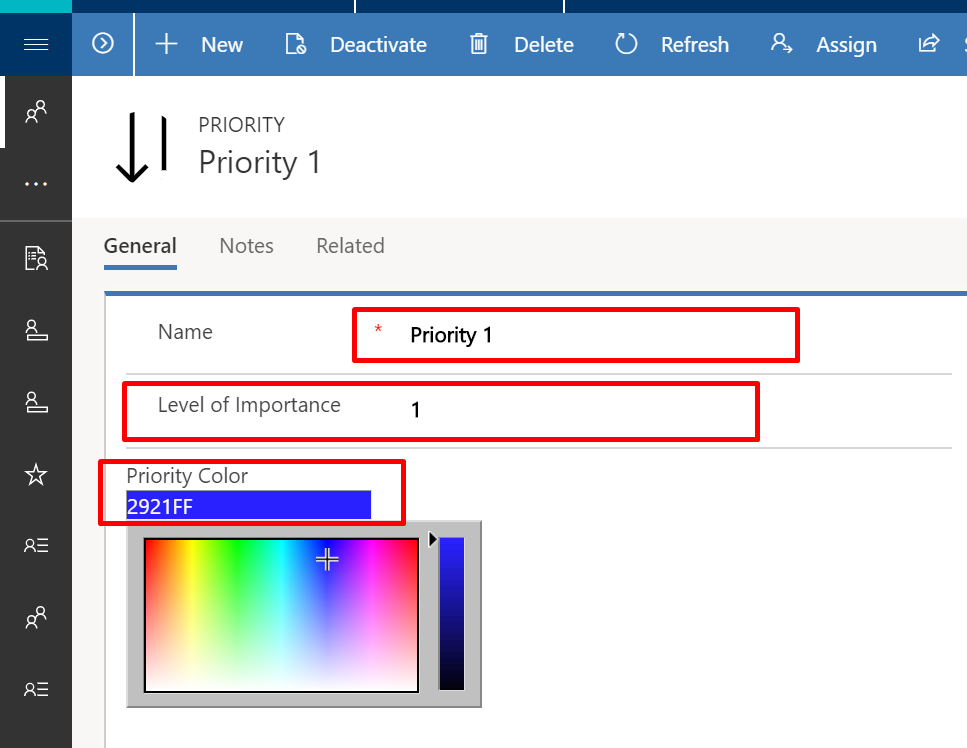The image size is (967, 748).
Task: Pick a color in the rainbow spectrum area
Action: (x=280, y=615)
